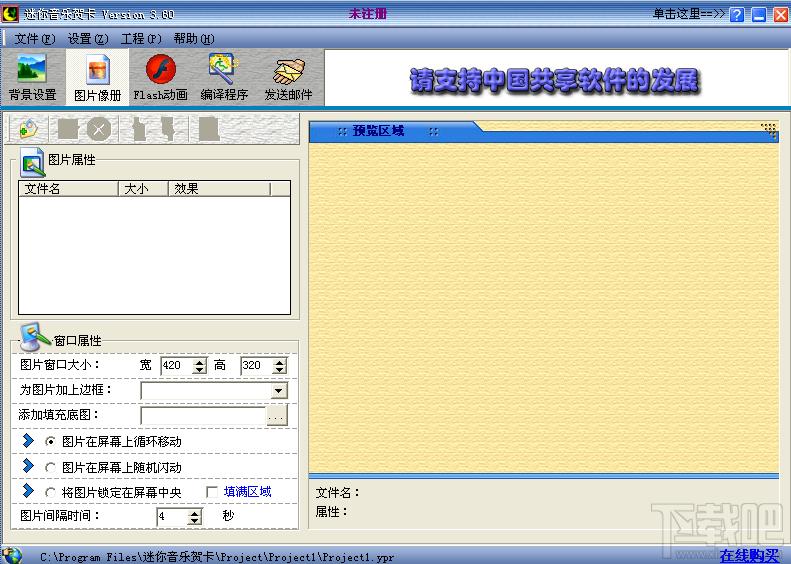
Task: Click the grayed circular X delete icon
Action: coord(99,129)
